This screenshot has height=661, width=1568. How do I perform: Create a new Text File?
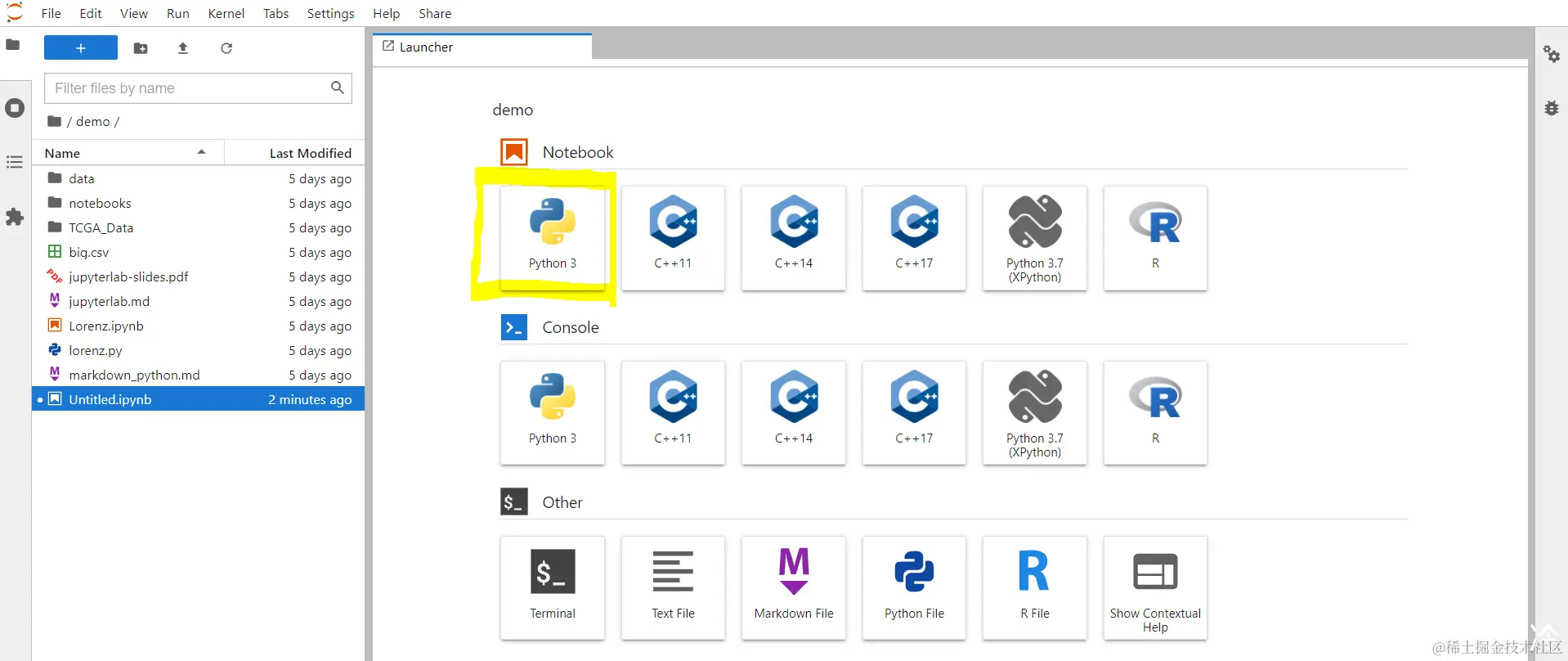coord(673,588)
